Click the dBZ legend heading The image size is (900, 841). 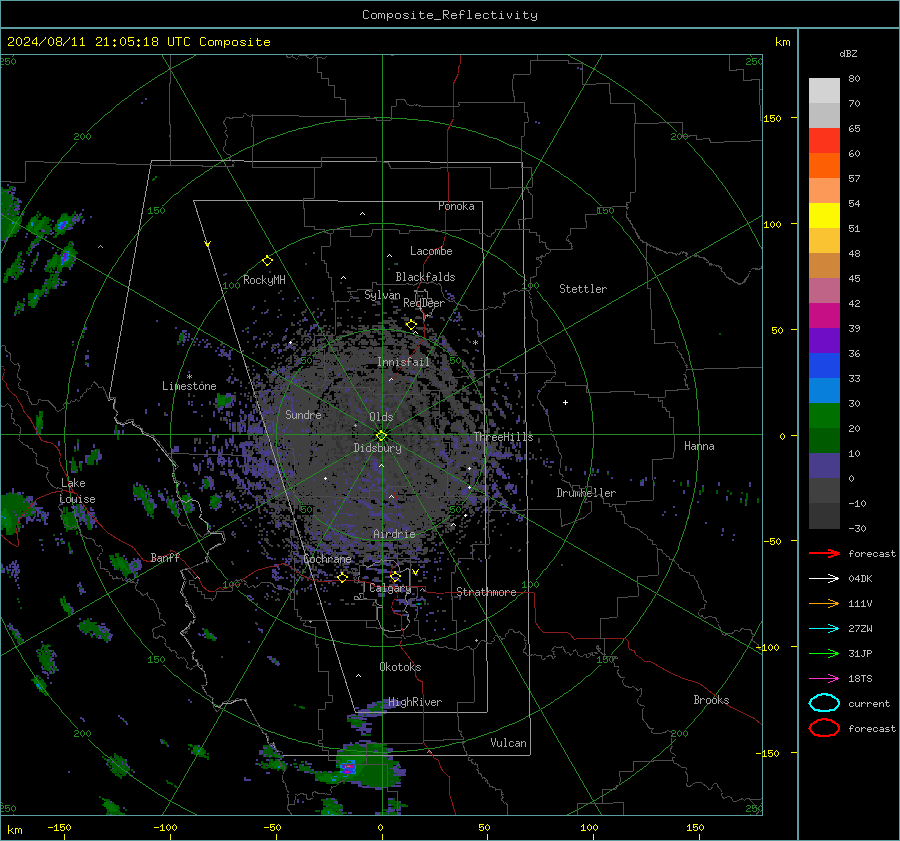coord(848,53)
